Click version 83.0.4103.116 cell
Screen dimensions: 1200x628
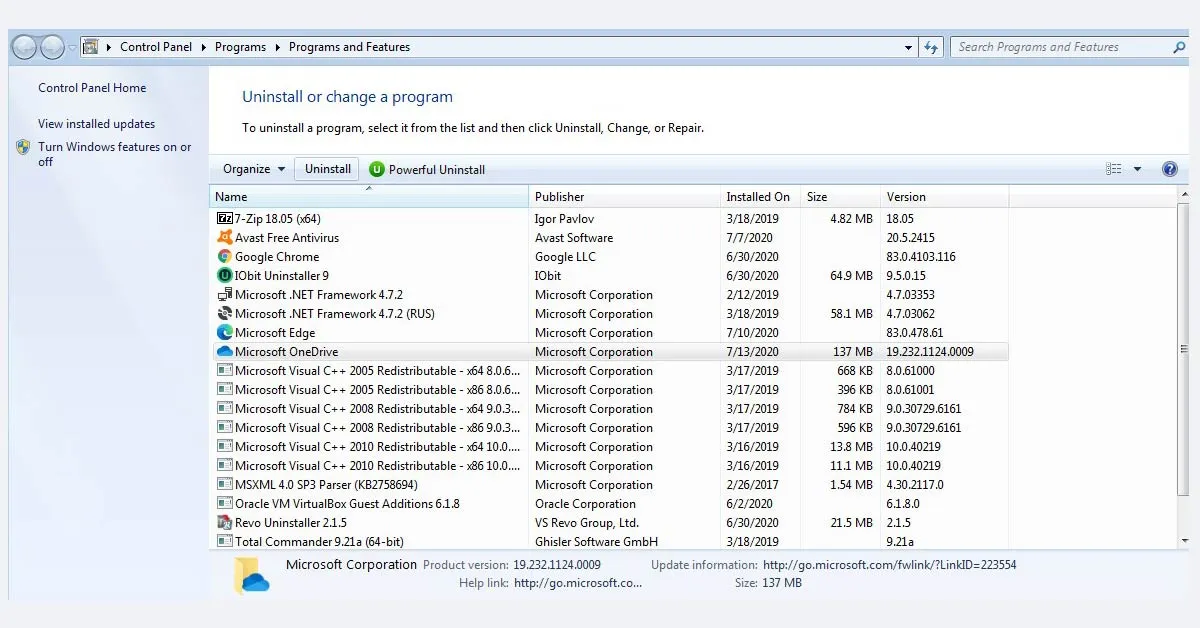click(921, 256)
